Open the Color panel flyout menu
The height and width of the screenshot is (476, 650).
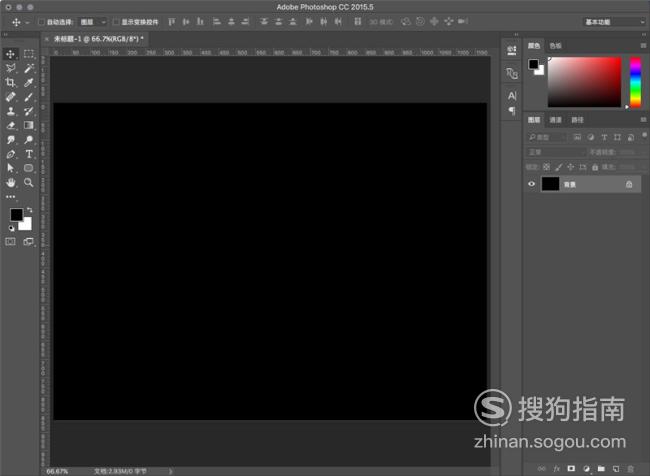click(643, 46)
